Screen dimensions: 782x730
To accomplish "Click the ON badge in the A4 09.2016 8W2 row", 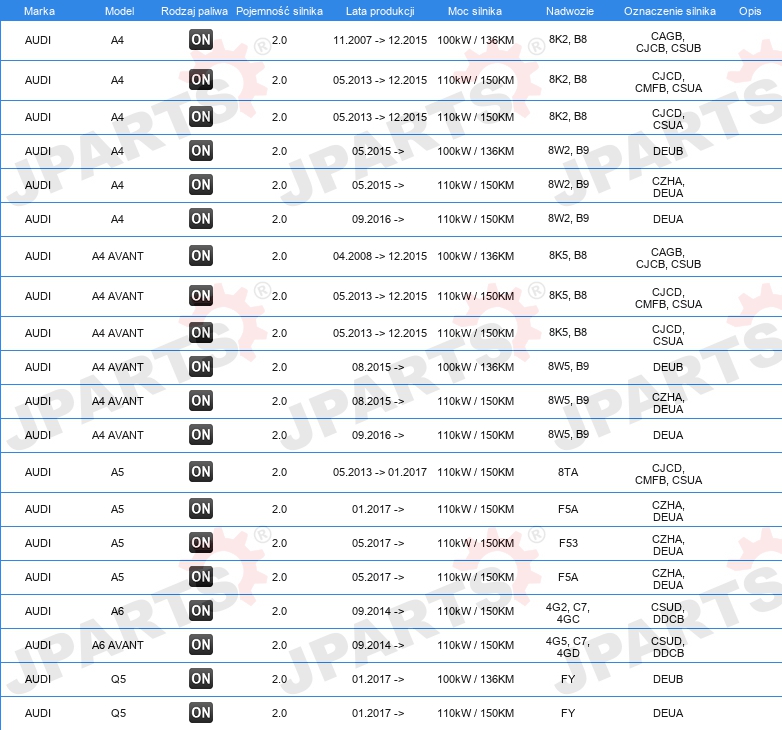I will [201, 218].
